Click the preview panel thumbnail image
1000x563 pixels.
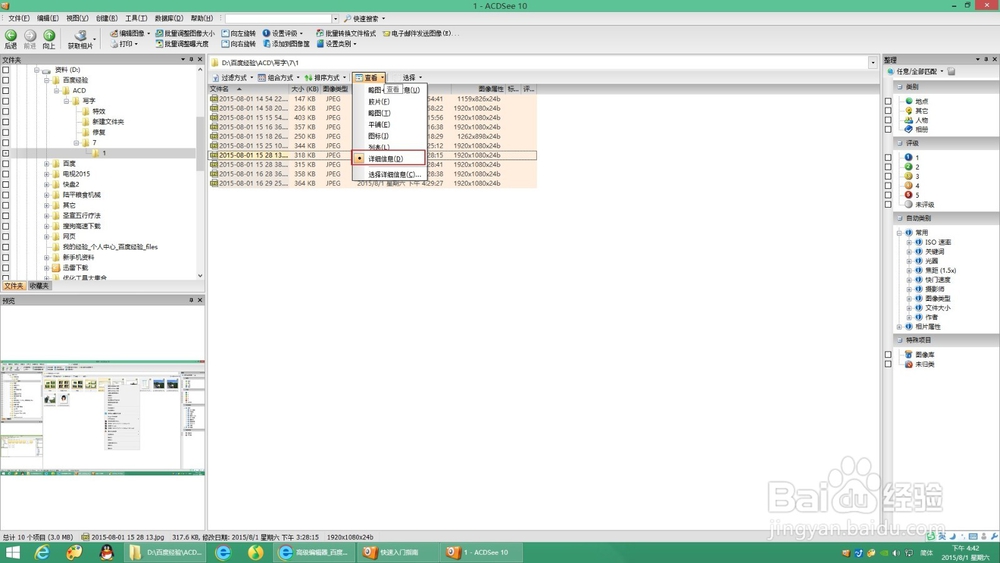103,418
